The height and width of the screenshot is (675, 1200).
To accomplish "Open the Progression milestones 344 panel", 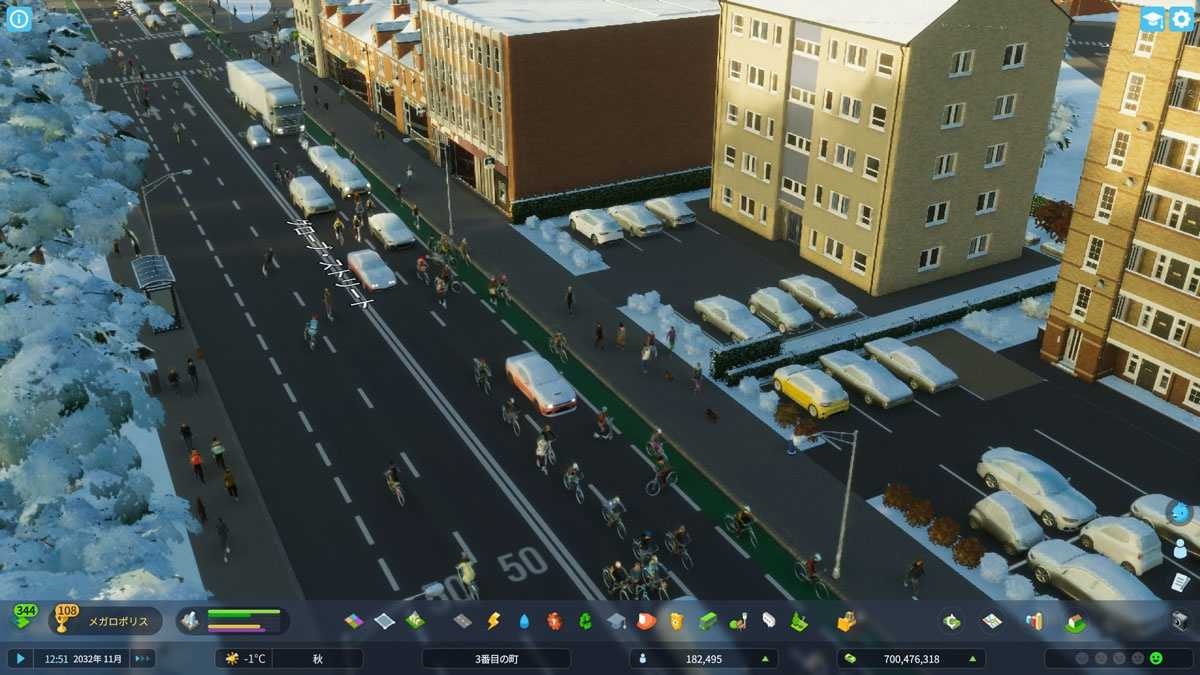I will pyautogui.click(x=24, y=618).
